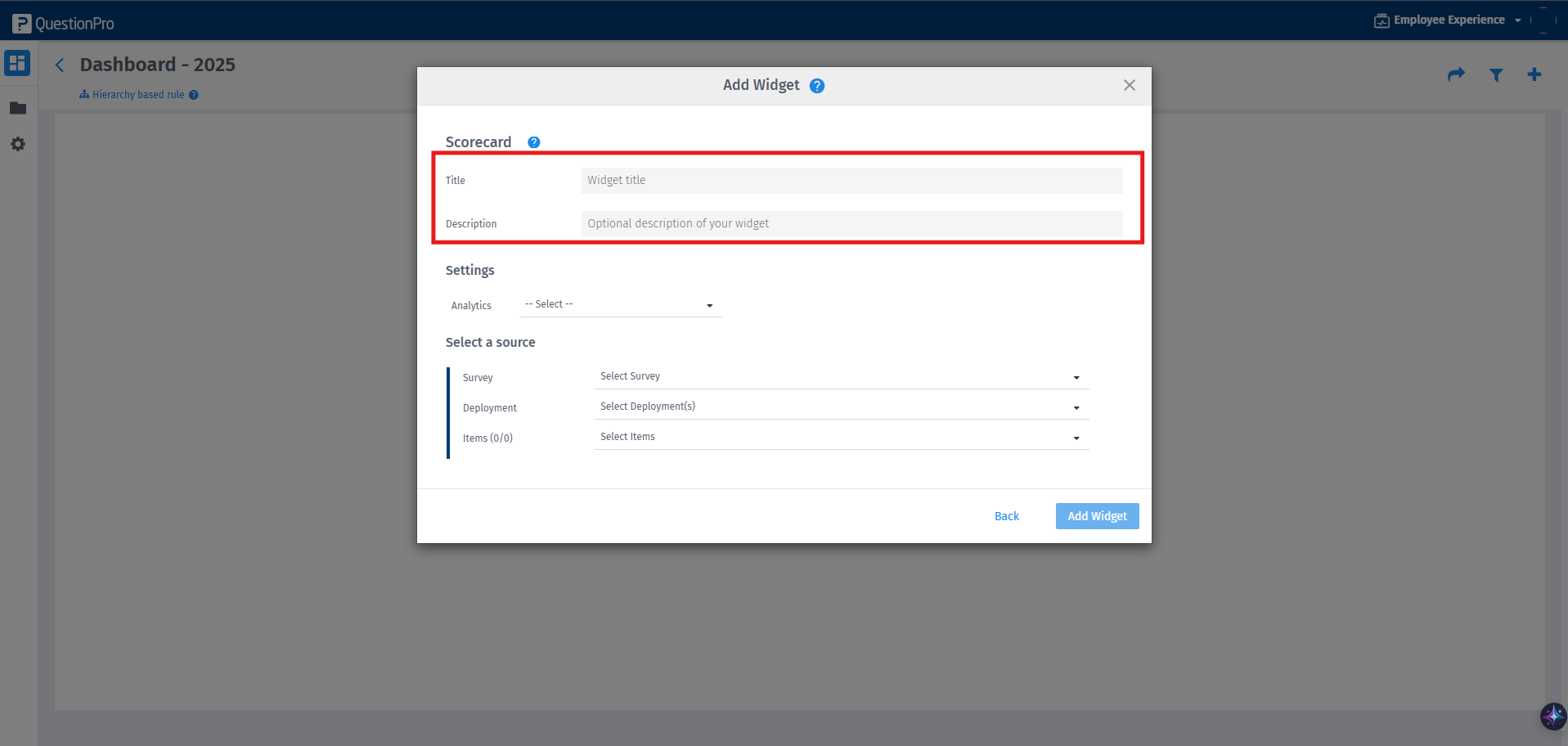Click the Widget title input field

coord(851,180)
